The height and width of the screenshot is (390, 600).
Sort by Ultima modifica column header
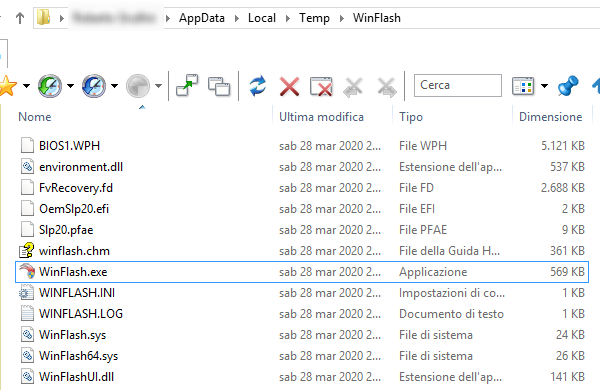tap(321, 117)
